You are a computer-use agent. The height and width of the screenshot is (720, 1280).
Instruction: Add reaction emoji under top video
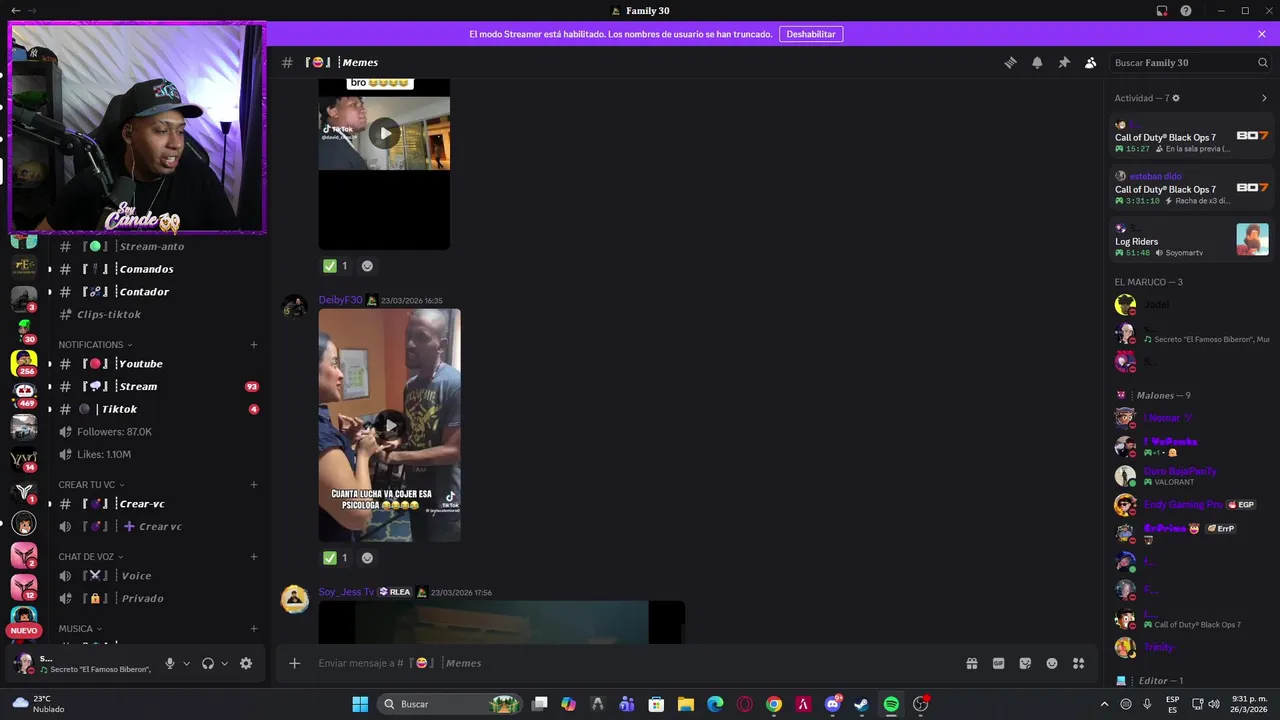pos(367,266)
